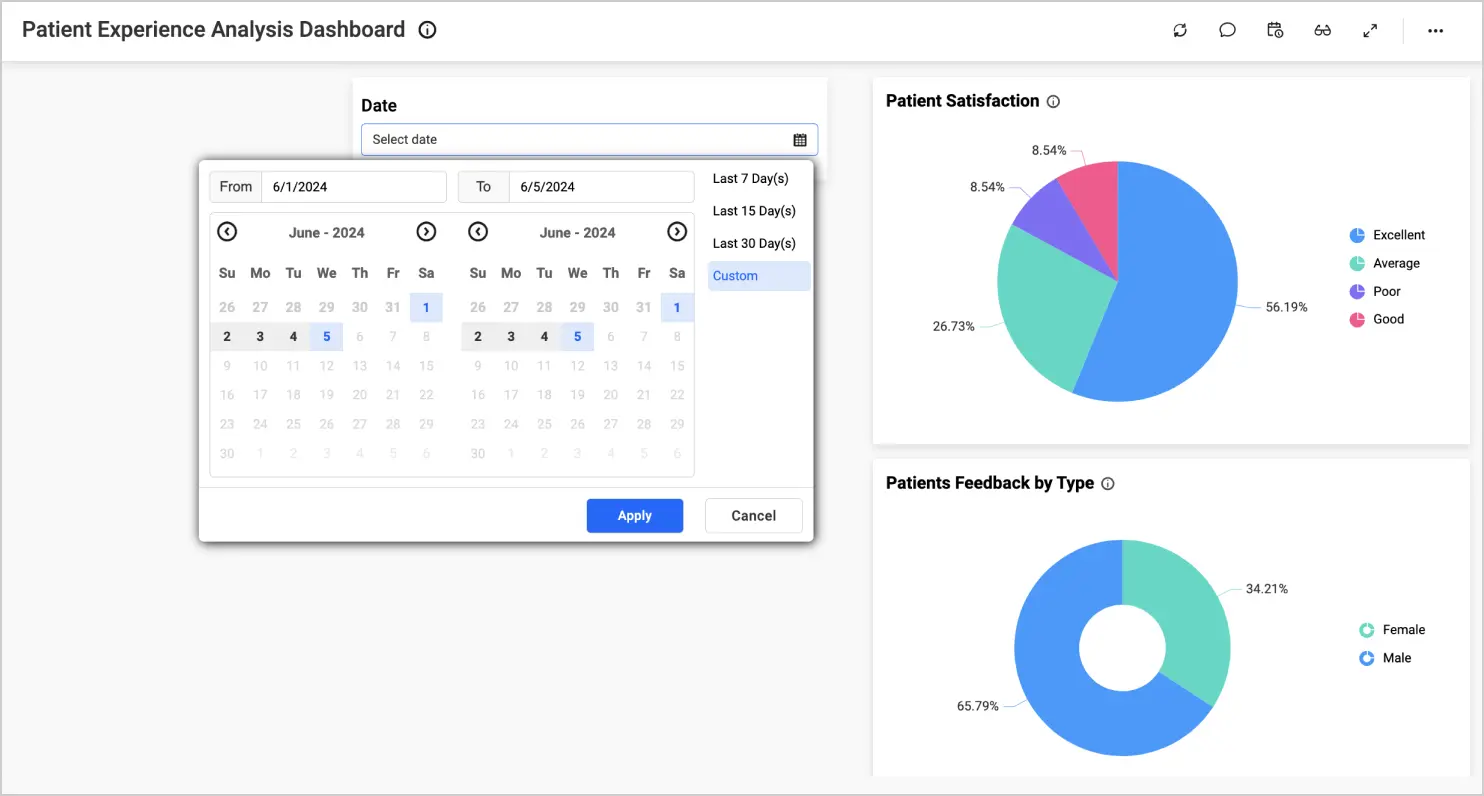Click the From date input field
The image size is (1484, 796).
(x=353, y=187)
